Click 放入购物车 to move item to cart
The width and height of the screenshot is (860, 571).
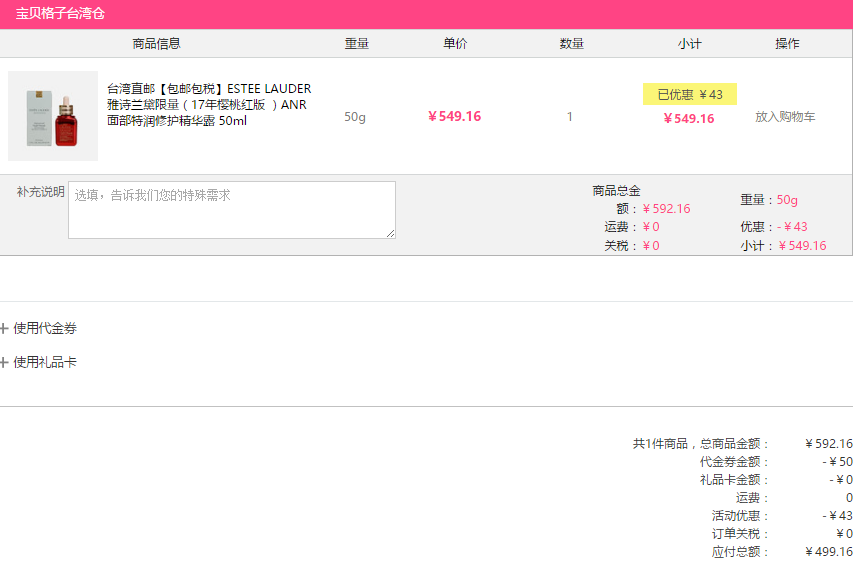pos(785,116)
